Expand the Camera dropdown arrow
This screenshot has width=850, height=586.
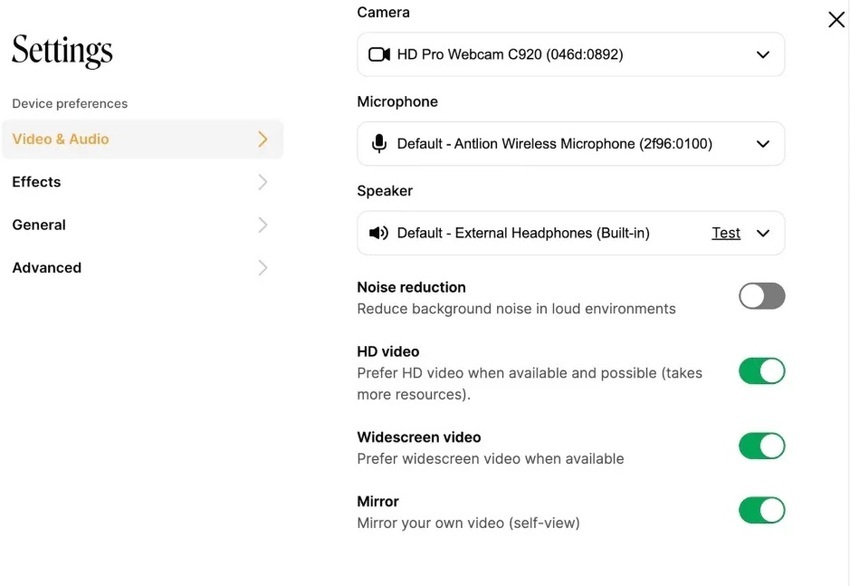tap(763, 55)
